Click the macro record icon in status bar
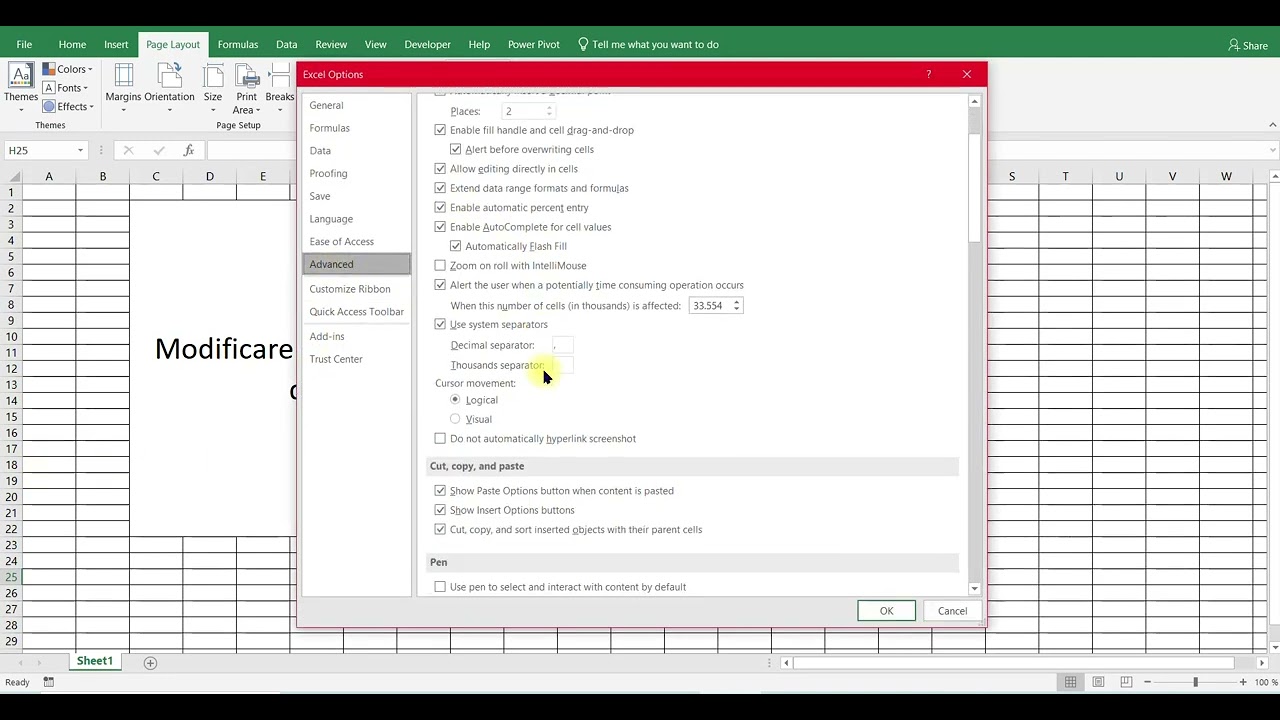Image resolution: width=1280 pixels, height=720 pixels. [x=48, y=682]
